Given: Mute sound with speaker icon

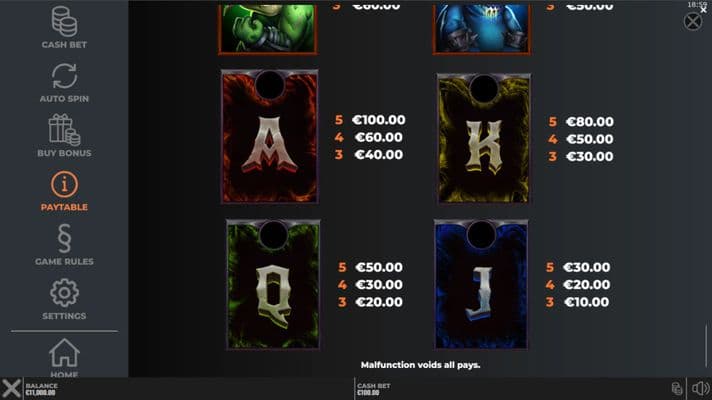Looking at the screenshot, I should pos(700,389).
